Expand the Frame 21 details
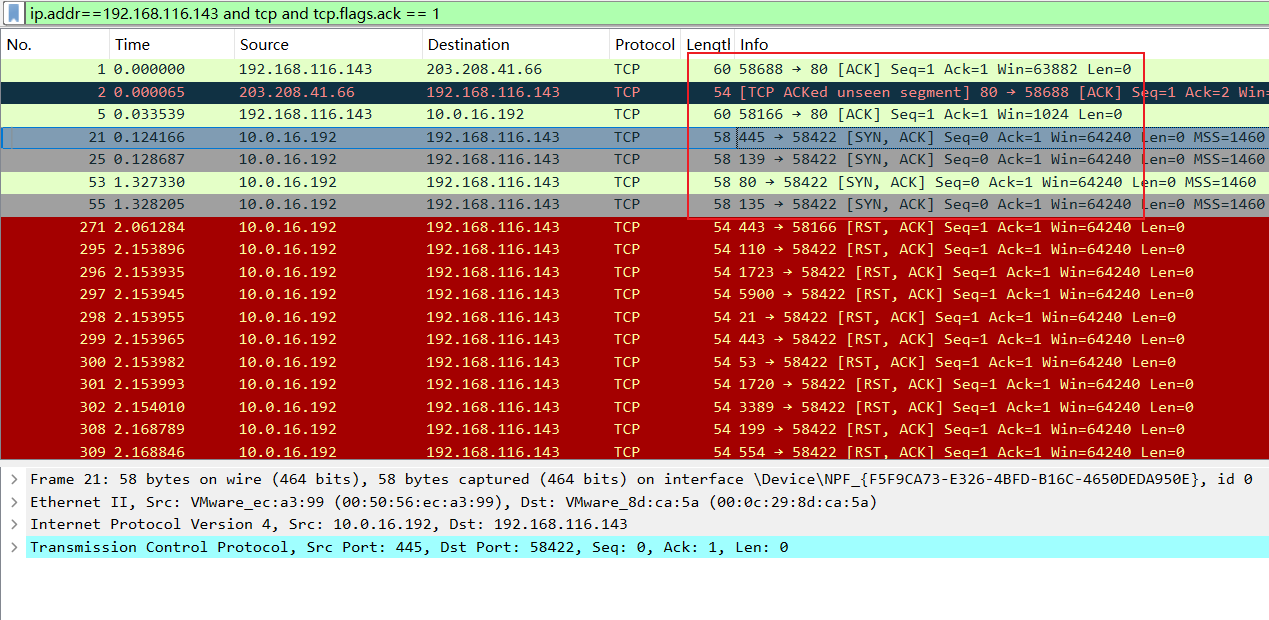Image resolution: width=1269 pixels, height=620 pixels. [x=14, y=480]
